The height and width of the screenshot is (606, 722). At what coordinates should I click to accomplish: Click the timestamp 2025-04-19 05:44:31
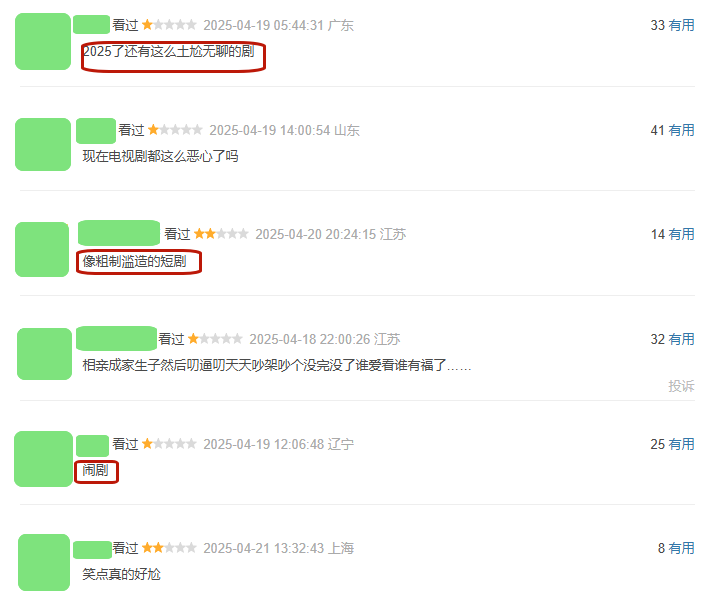pyautogui.click(x=264, y=25)
